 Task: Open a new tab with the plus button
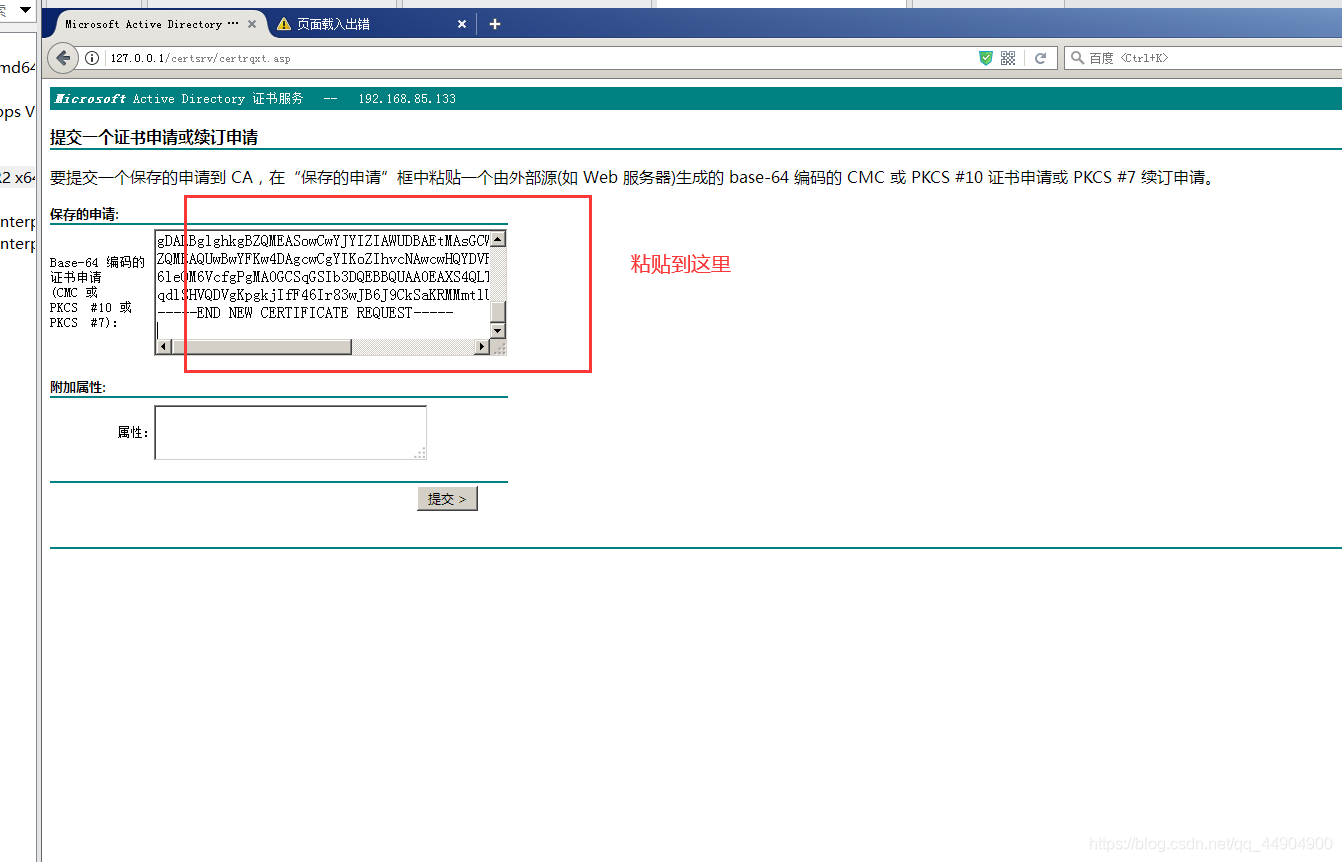point(494,24)
